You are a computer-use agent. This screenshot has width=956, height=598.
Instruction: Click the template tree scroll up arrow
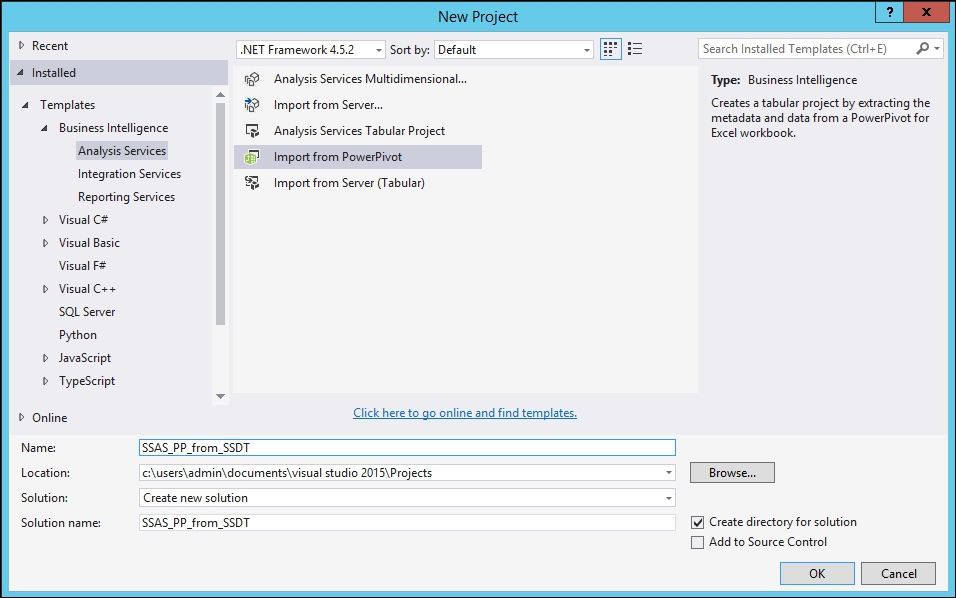click(x=220, y=95)
